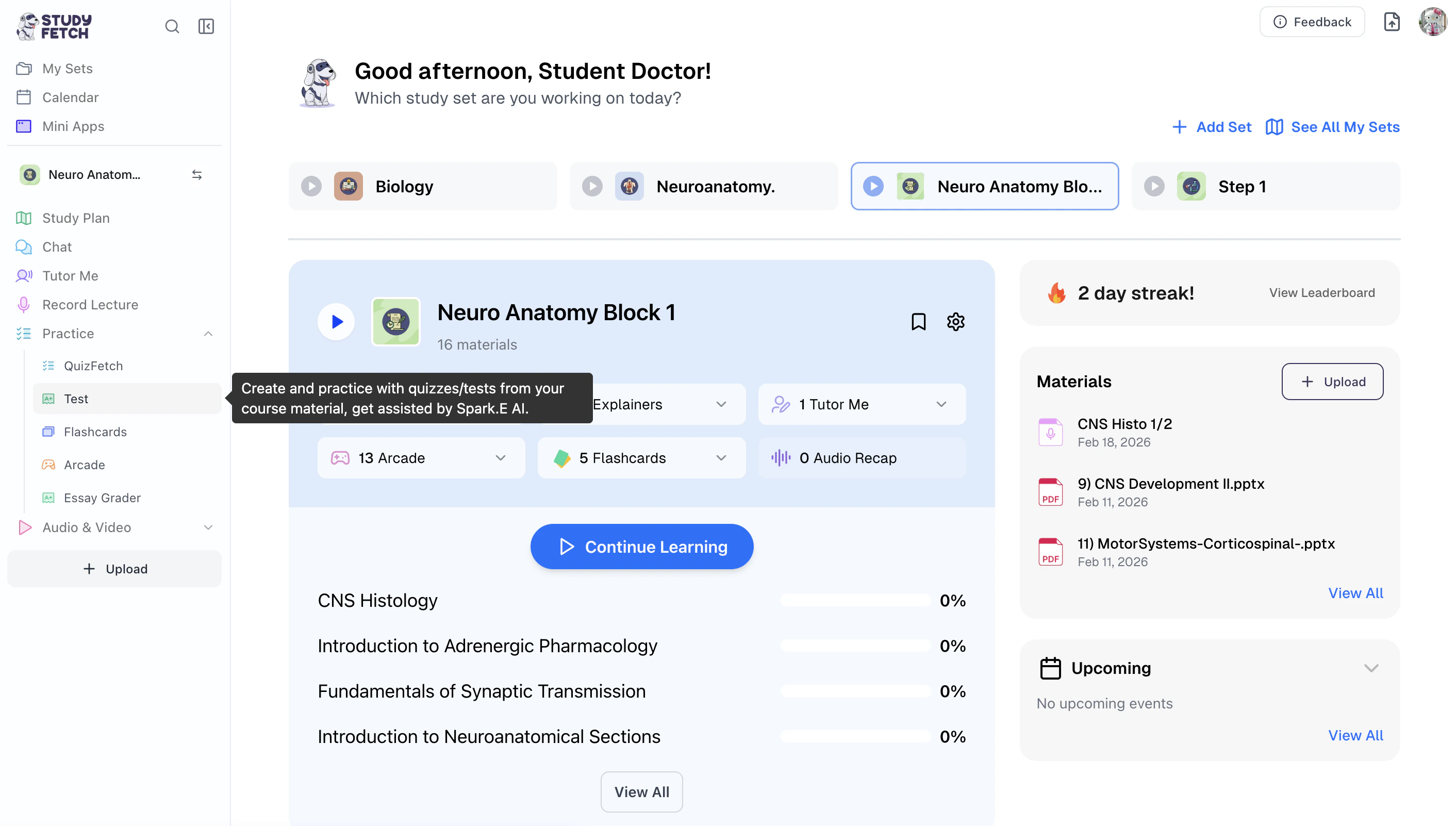Click the switch set arrows icon
This screenshot has height=826, width=1456.
197,175
